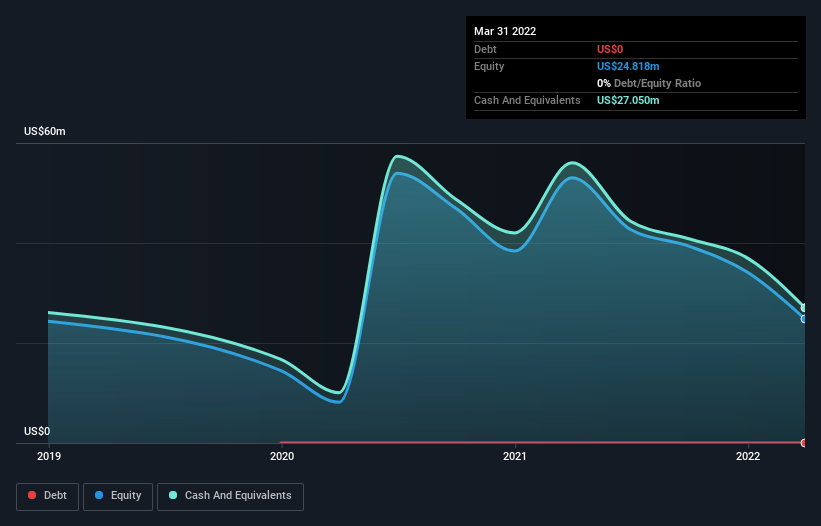Click the 2022 x-axis label
This screenshot has height=526, width=821.
(748, 456)
